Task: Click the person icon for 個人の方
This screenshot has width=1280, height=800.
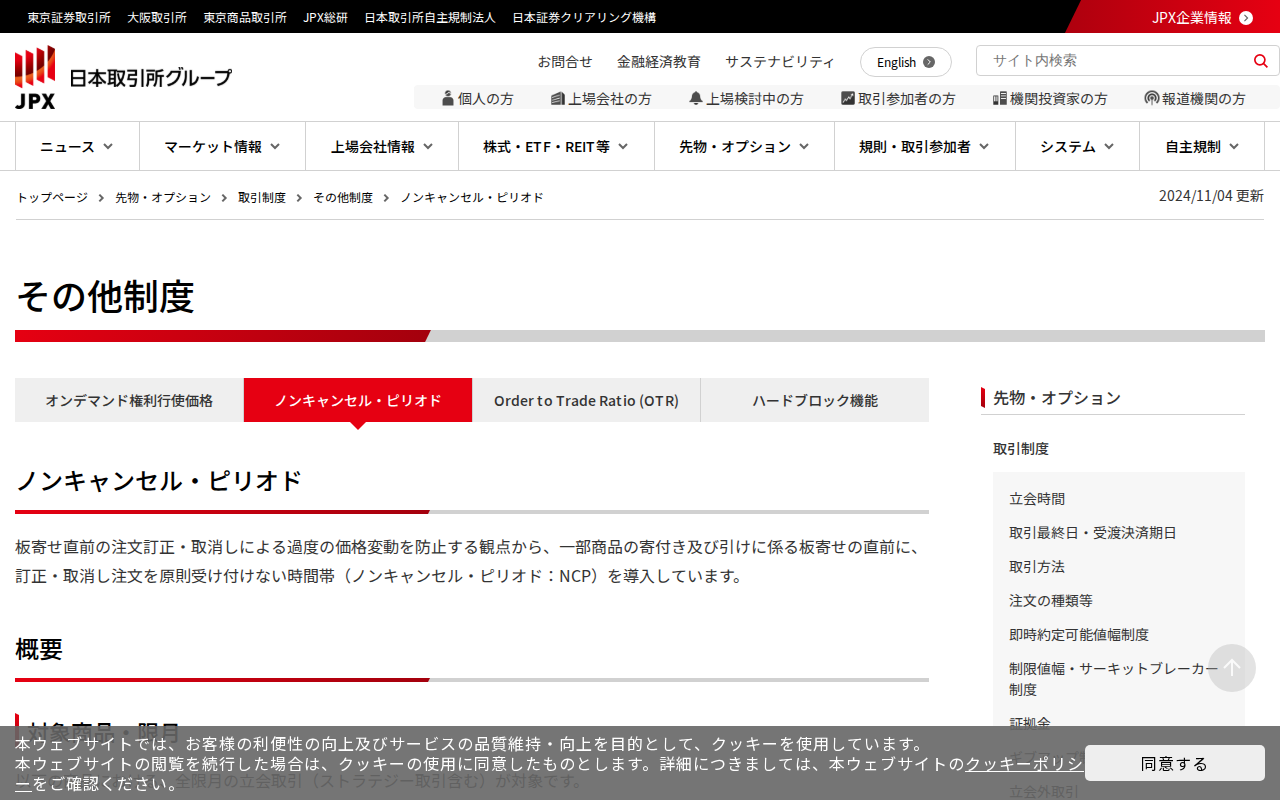Action: tap(448, 98)
